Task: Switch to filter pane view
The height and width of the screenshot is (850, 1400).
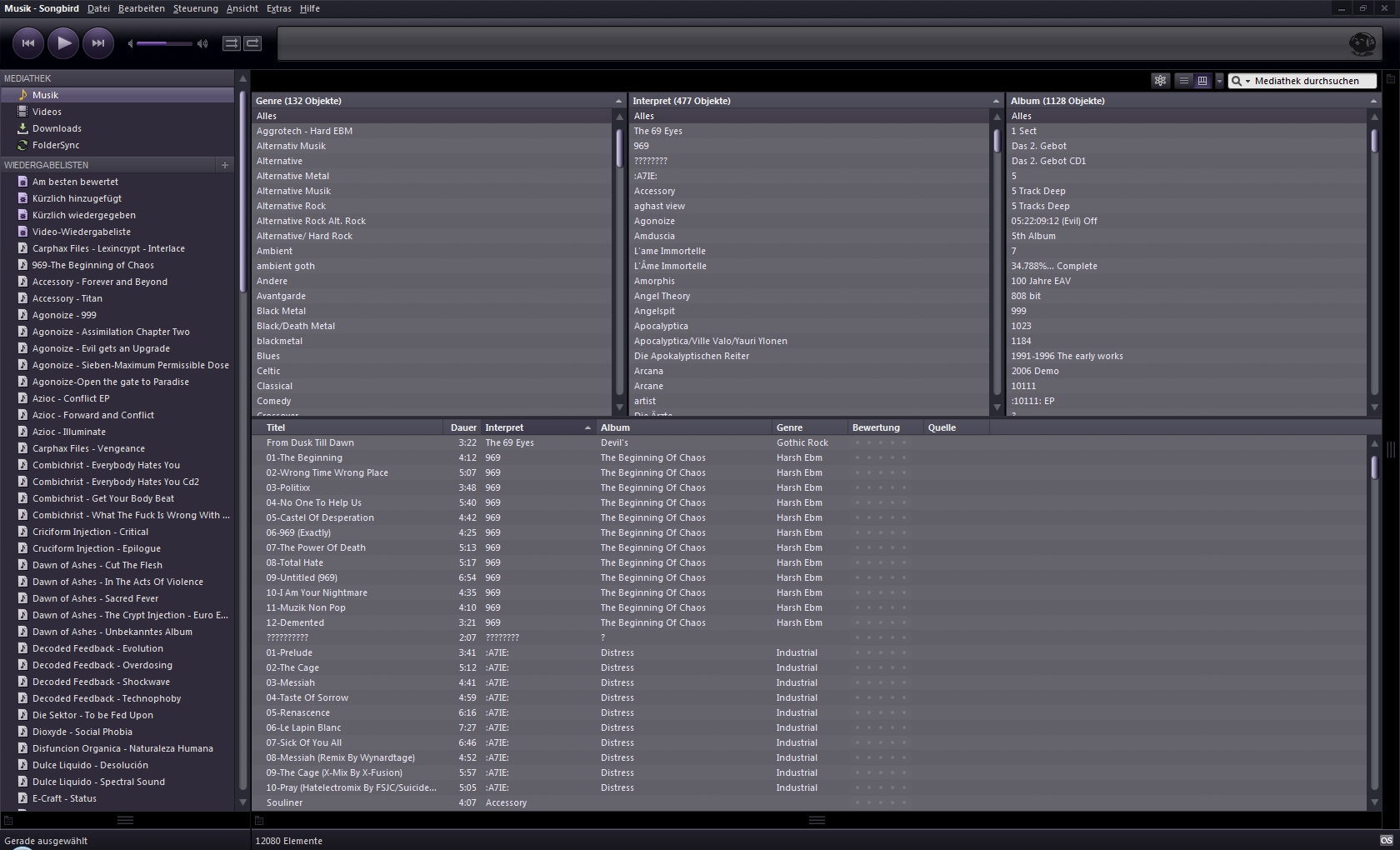Action: coord(1202,81)
